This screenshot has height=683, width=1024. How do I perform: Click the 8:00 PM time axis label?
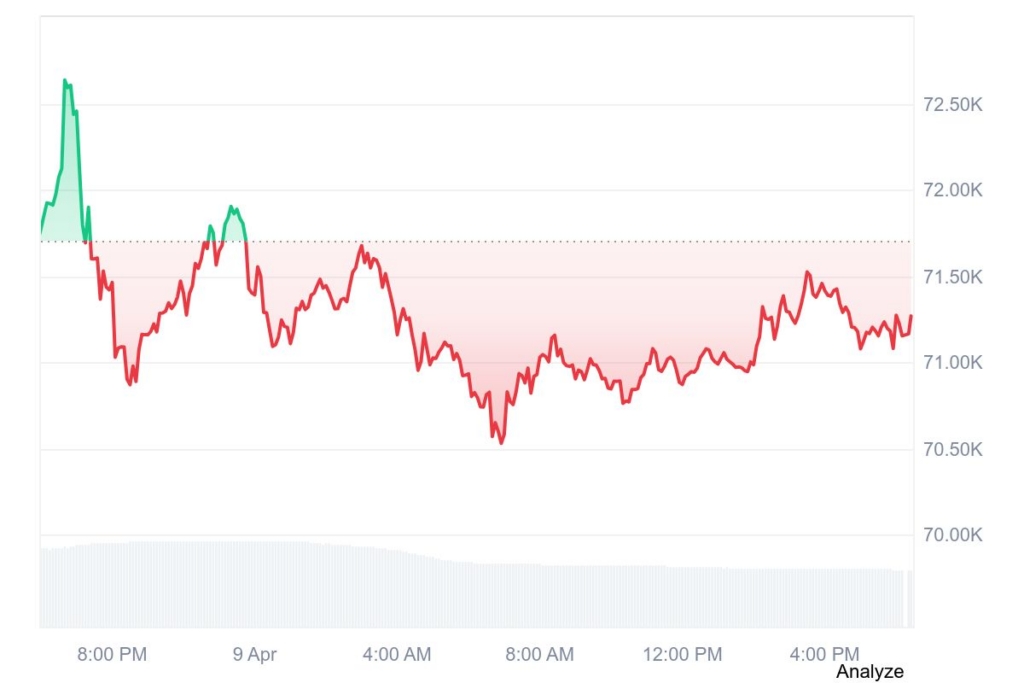112,654
